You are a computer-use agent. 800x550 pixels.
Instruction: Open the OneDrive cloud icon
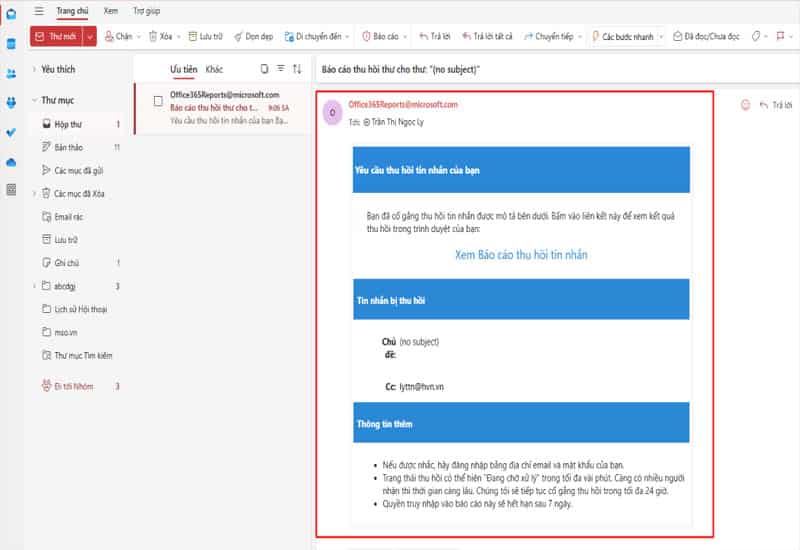(11, 162)
